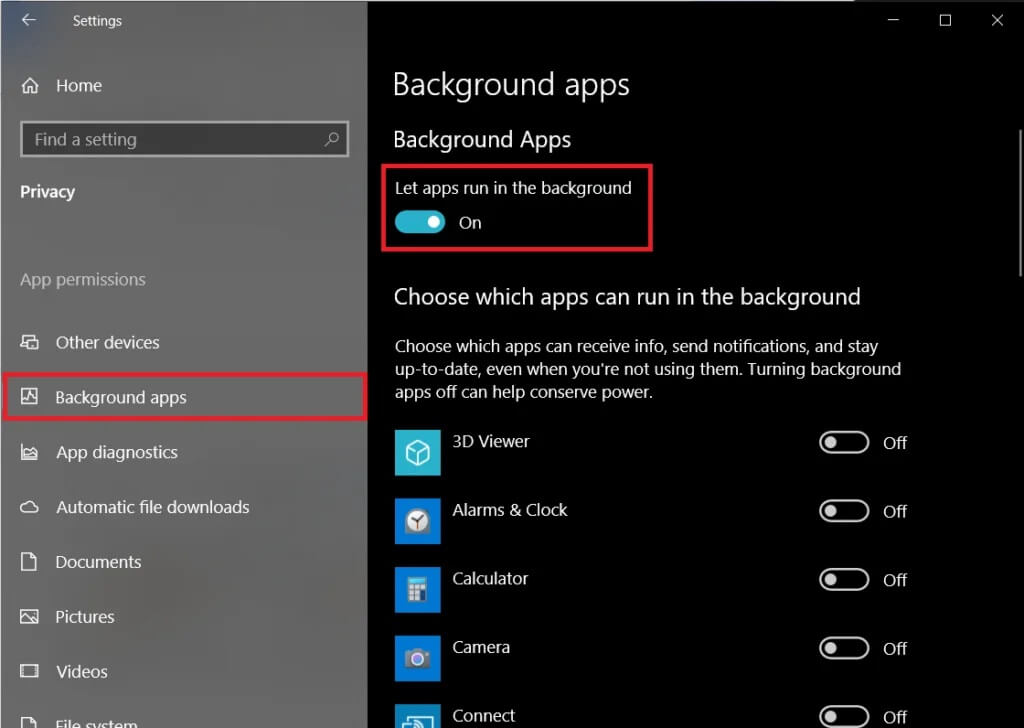Image resolution: width=1024 pixels, height=728 pixels.
Task: Enable the 3D Viewer background toggle
Action: point(843,443)
